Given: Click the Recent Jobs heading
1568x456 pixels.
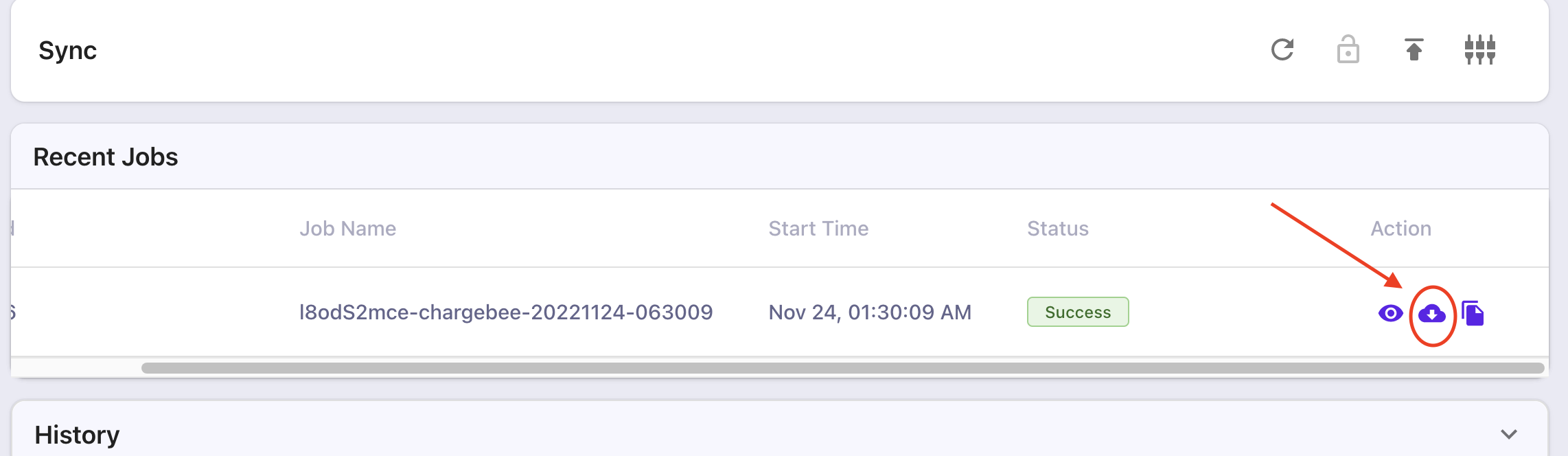Looking at the screenshot, I should 106,157.
